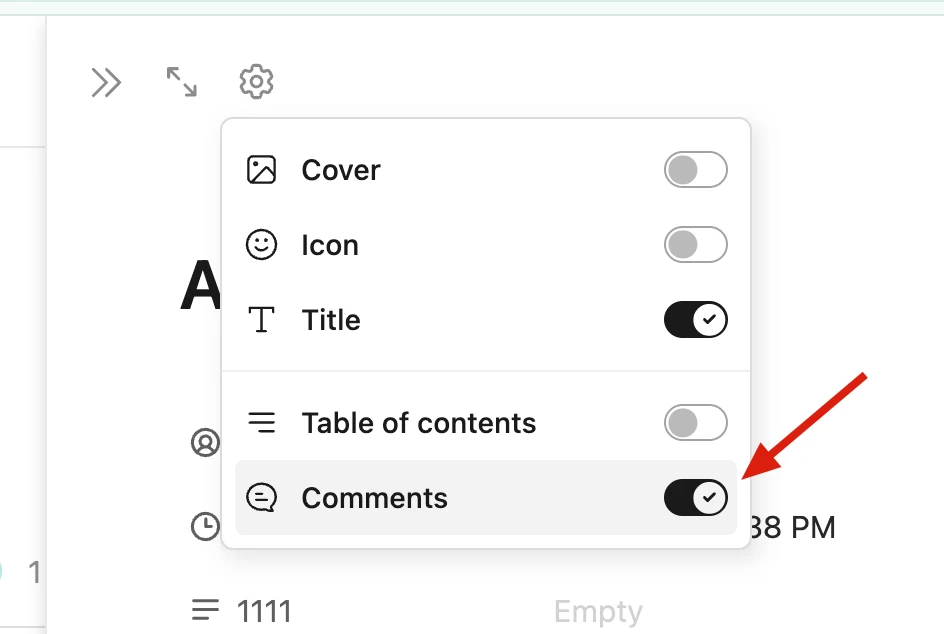Turn on the Icon toggle
The width and height of the screenshot is (944, 634).
[x=695, y=244]
